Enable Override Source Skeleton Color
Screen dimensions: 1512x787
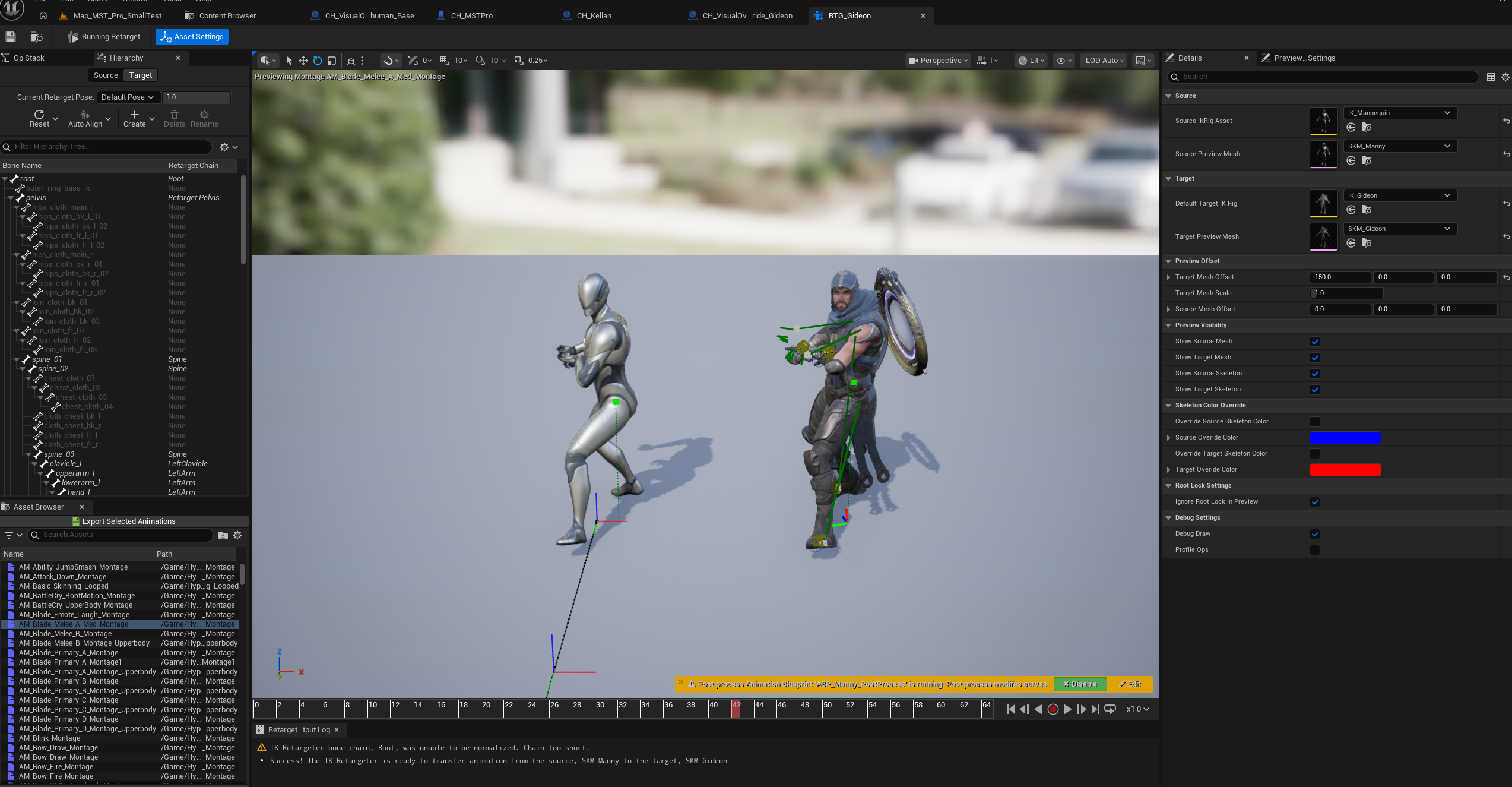tap(1315, 422)
